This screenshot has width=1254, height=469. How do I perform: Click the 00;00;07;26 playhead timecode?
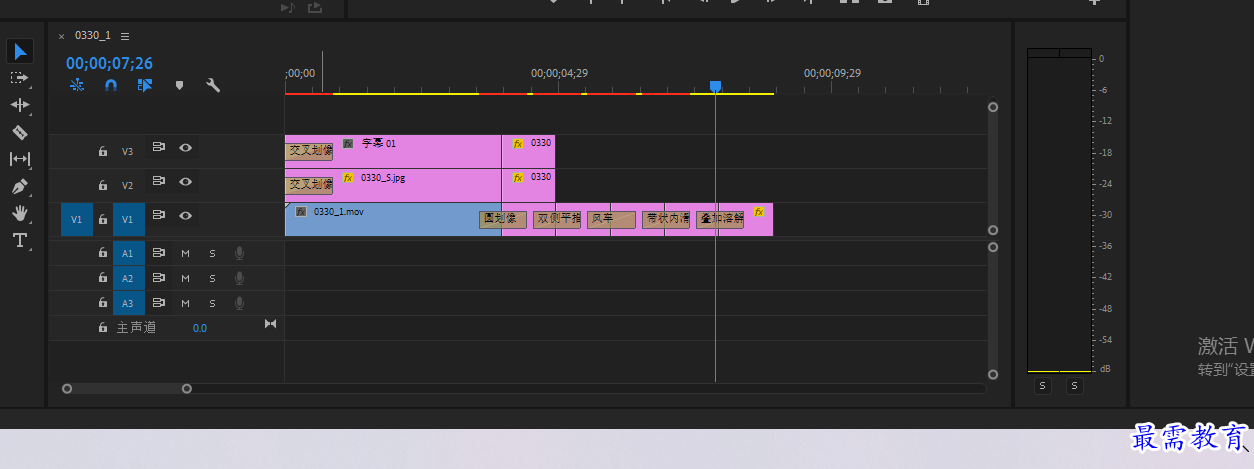pos(109,63)
